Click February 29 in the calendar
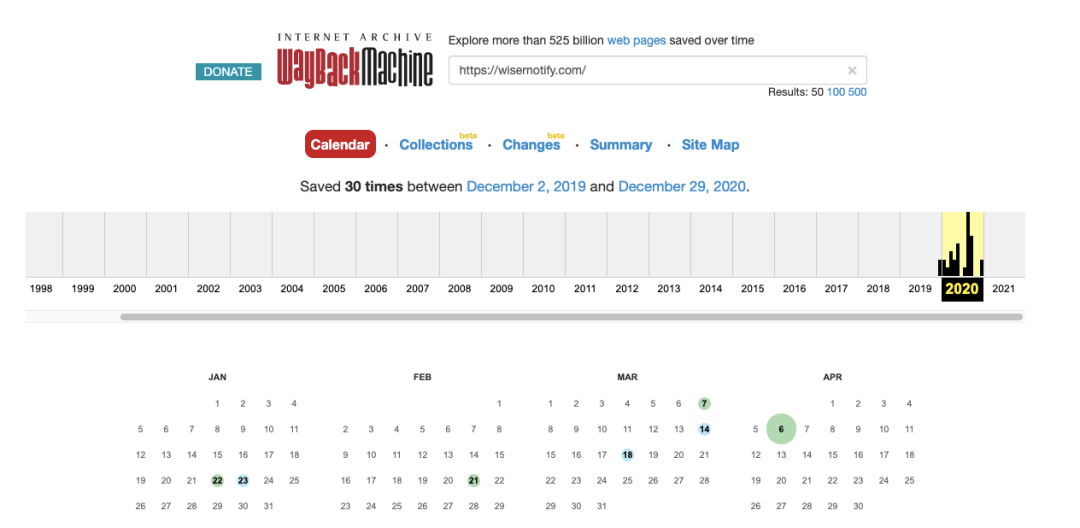 [499, 506]
